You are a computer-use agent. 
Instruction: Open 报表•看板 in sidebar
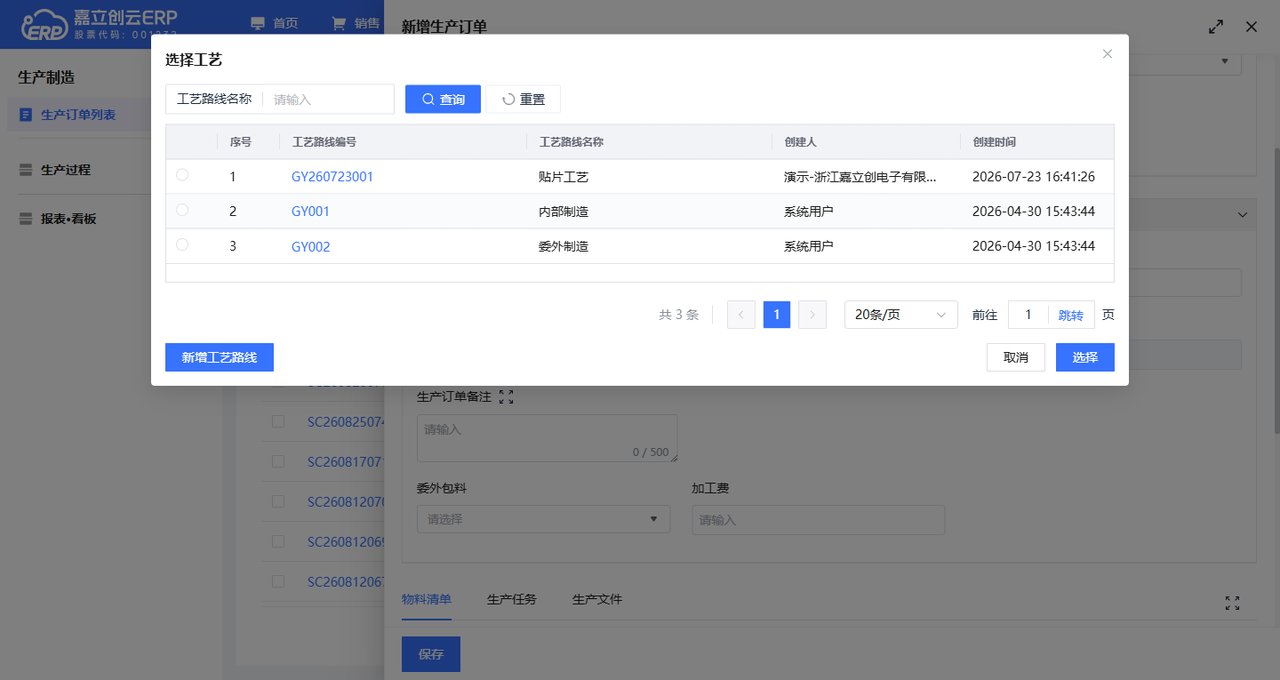tap(68, 219)
